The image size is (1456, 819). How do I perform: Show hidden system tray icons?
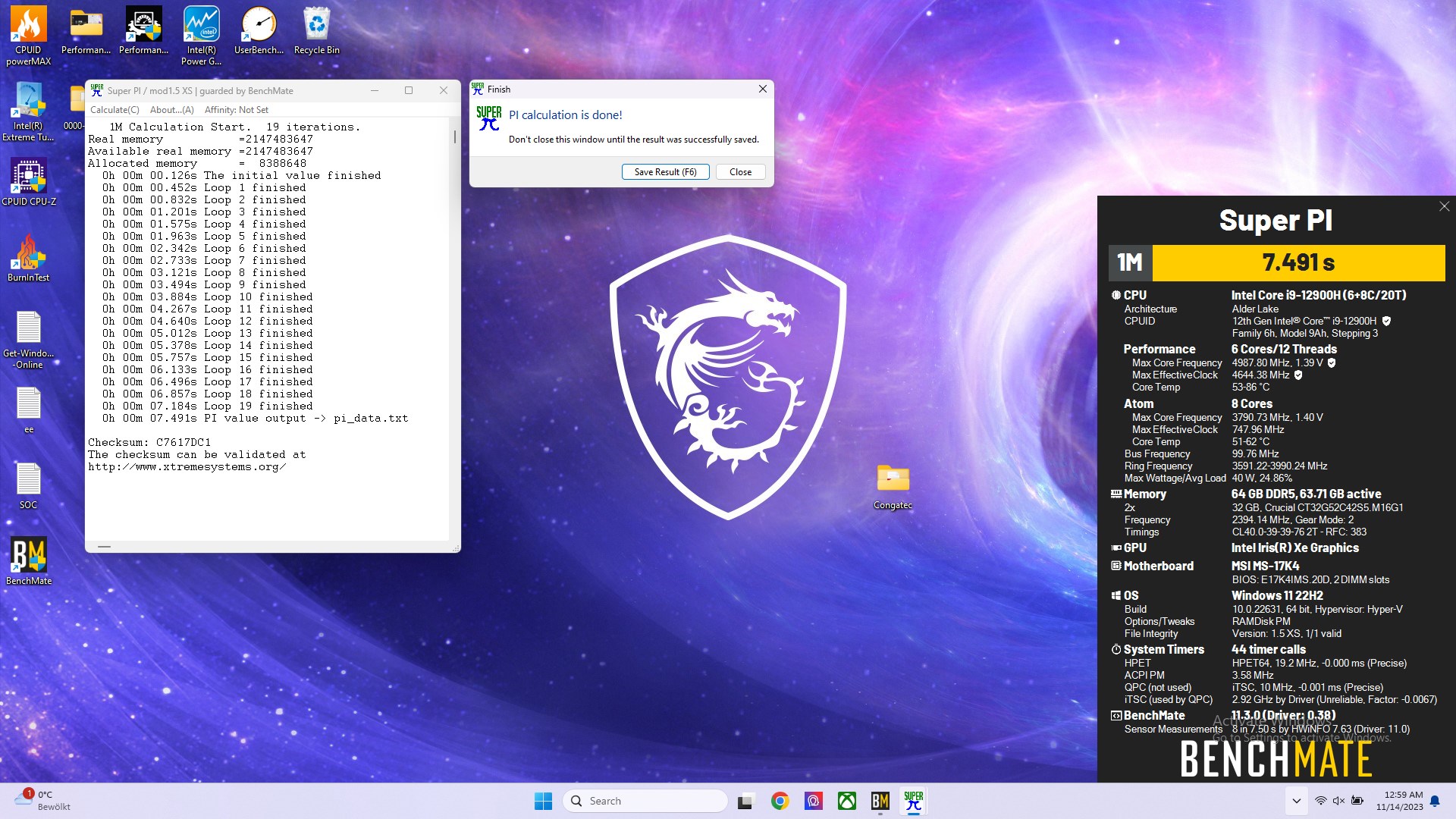[1296, 801]
